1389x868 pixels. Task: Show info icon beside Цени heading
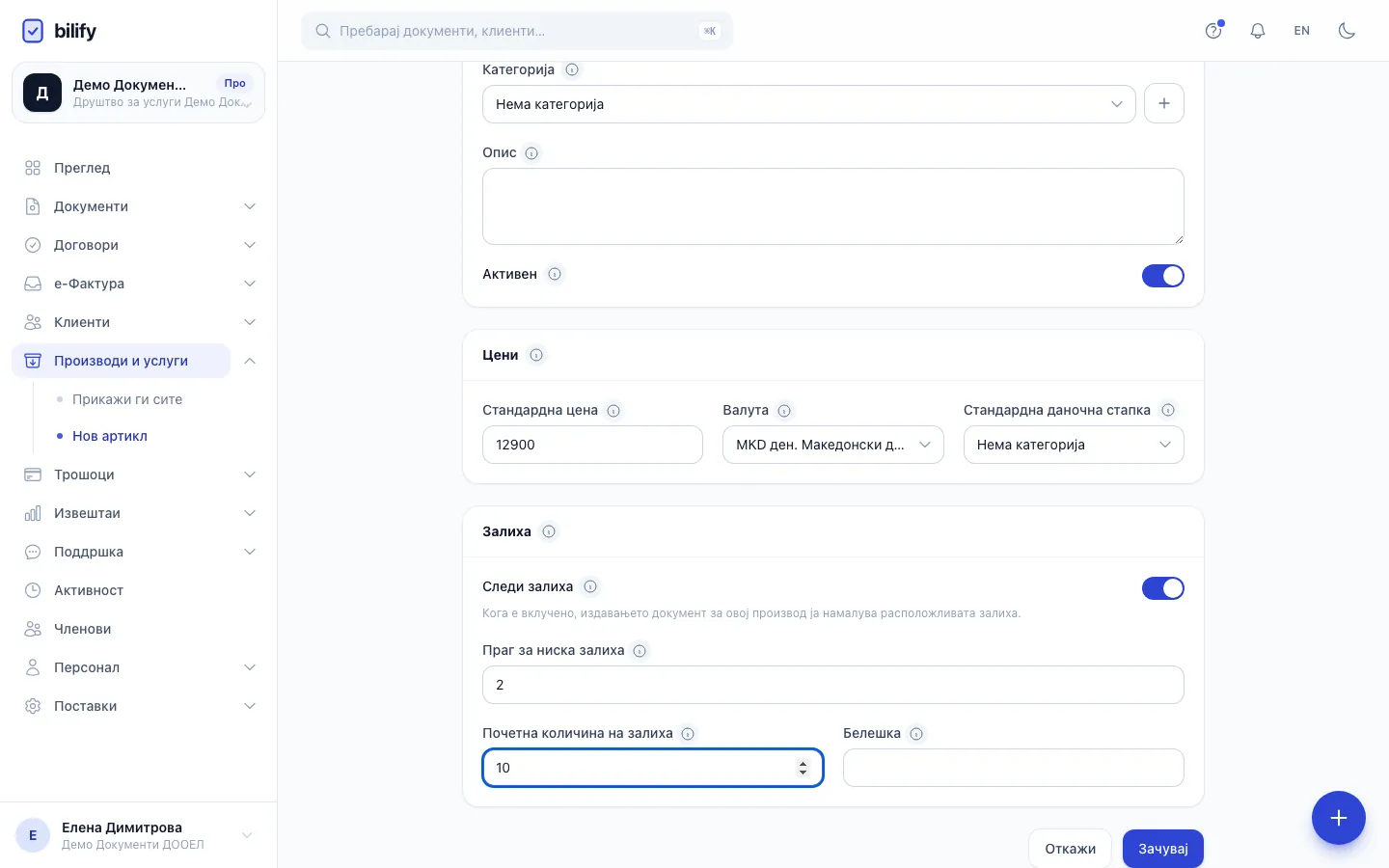(536, 355)
